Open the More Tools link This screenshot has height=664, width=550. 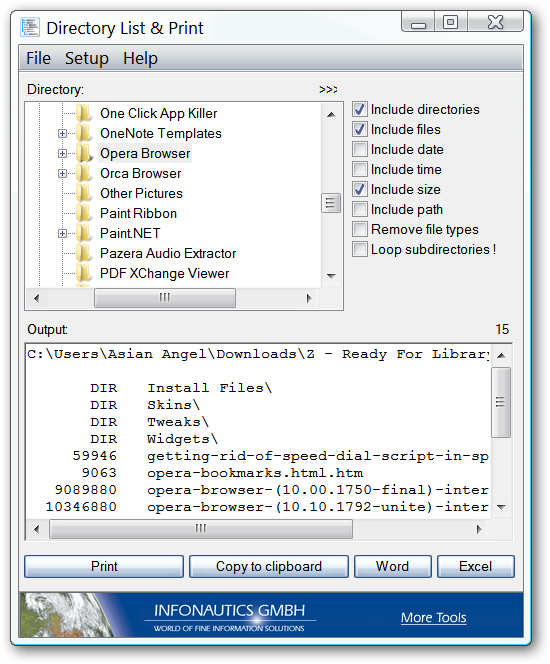tap(434, 617)
